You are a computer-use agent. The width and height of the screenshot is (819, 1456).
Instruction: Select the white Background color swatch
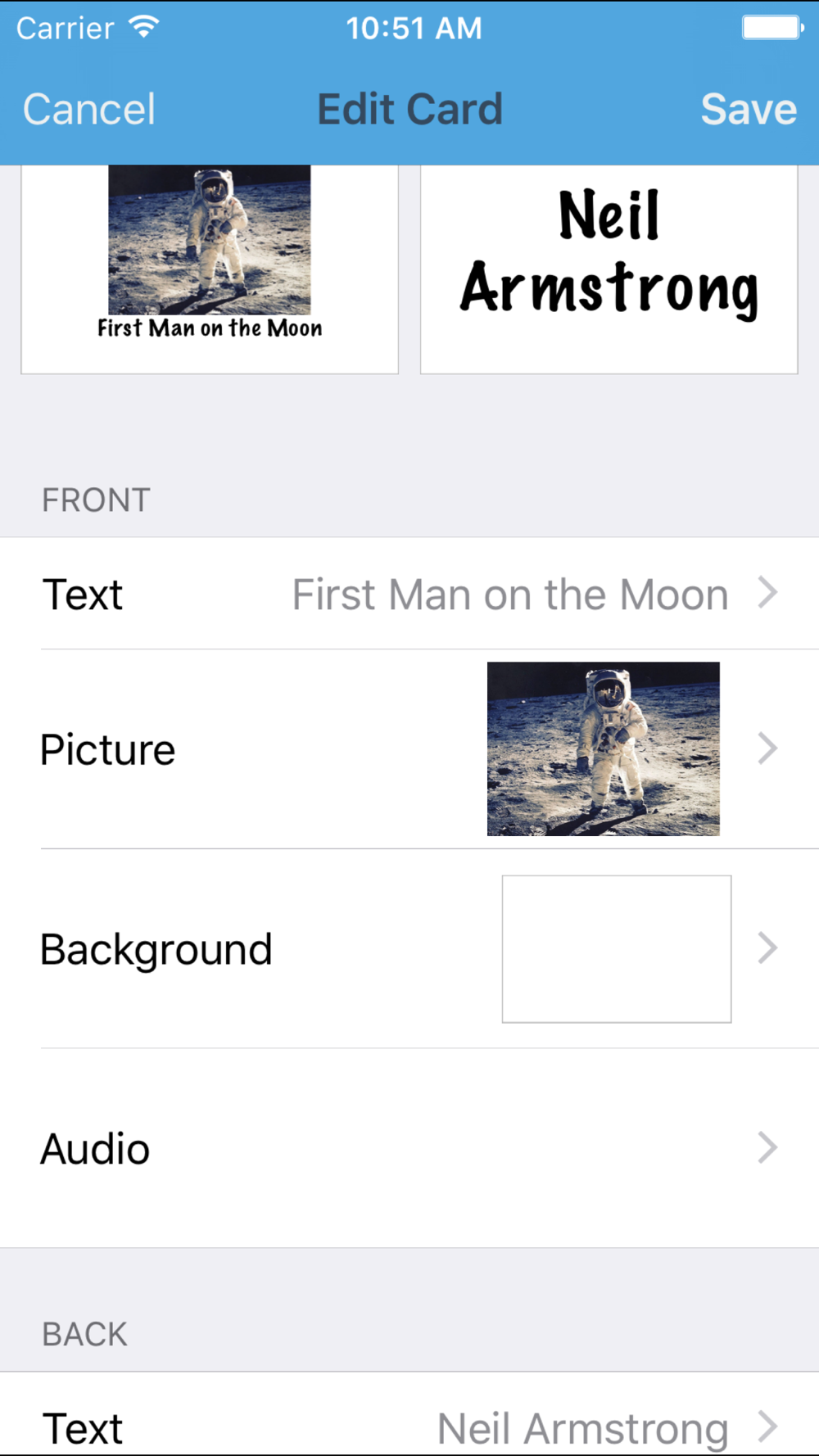coord(617,949)
